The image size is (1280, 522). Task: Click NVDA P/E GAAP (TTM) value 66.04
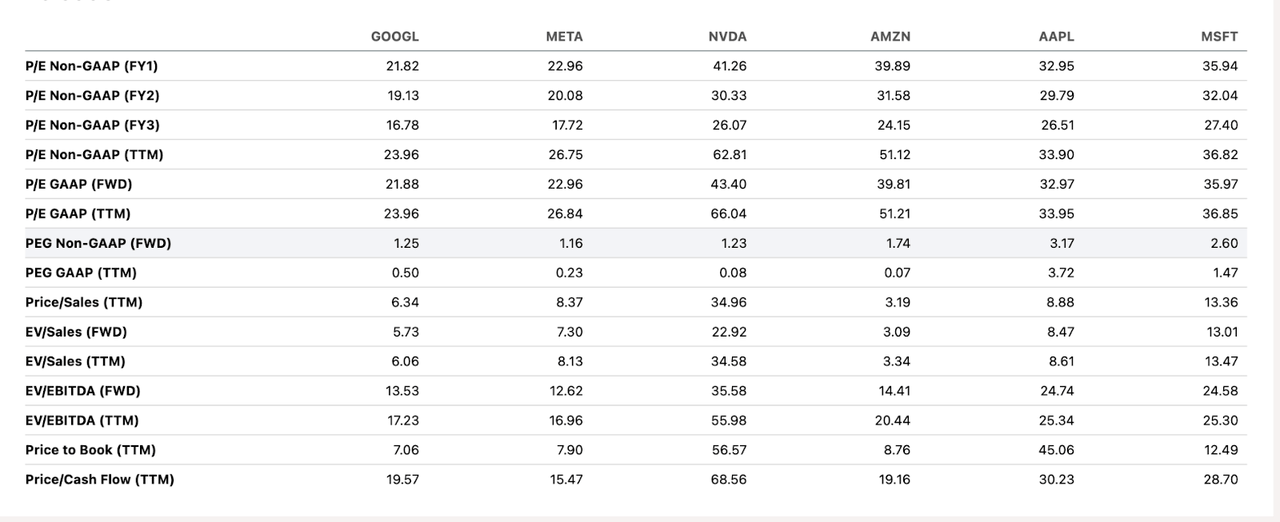[x=729, y=214]
